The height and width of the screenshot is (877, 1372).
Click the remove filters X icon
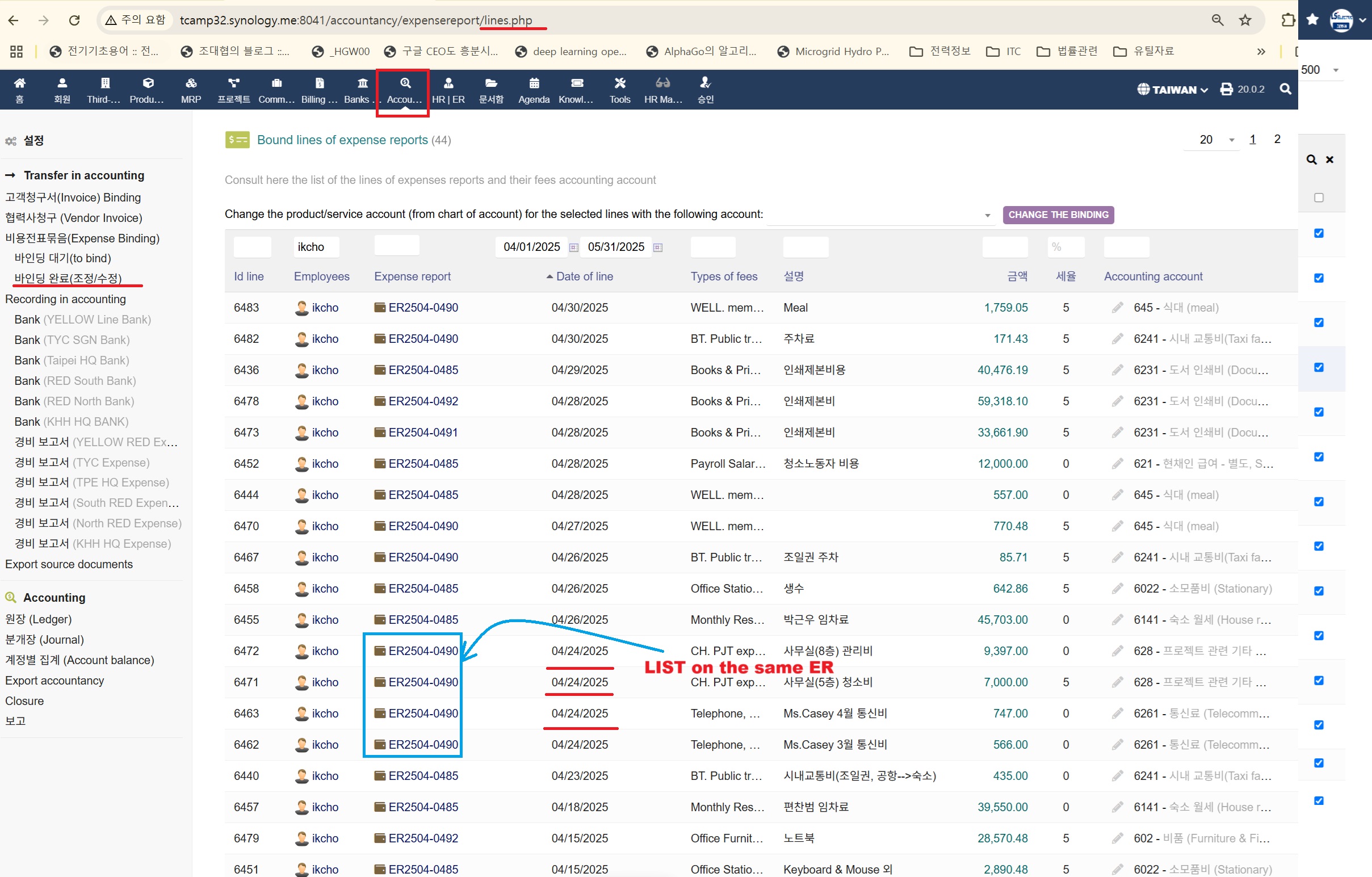pos(1329,160)
